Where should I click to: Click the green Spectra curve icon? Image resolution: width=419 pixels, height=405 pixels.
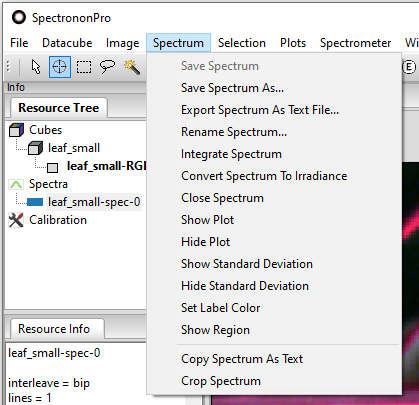(16, 184)
